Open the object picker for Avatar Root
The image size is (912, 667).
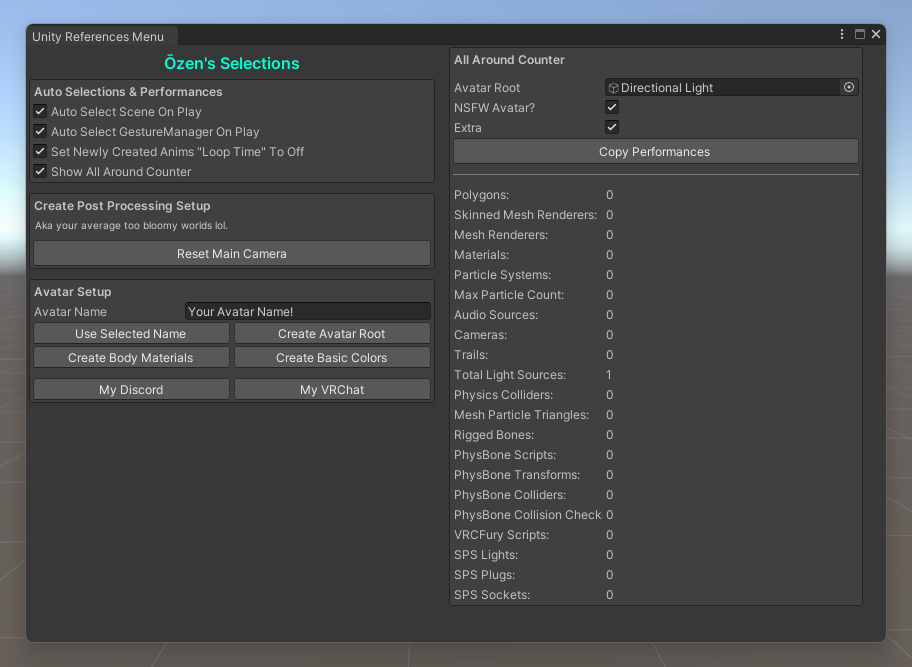point(849,88)
